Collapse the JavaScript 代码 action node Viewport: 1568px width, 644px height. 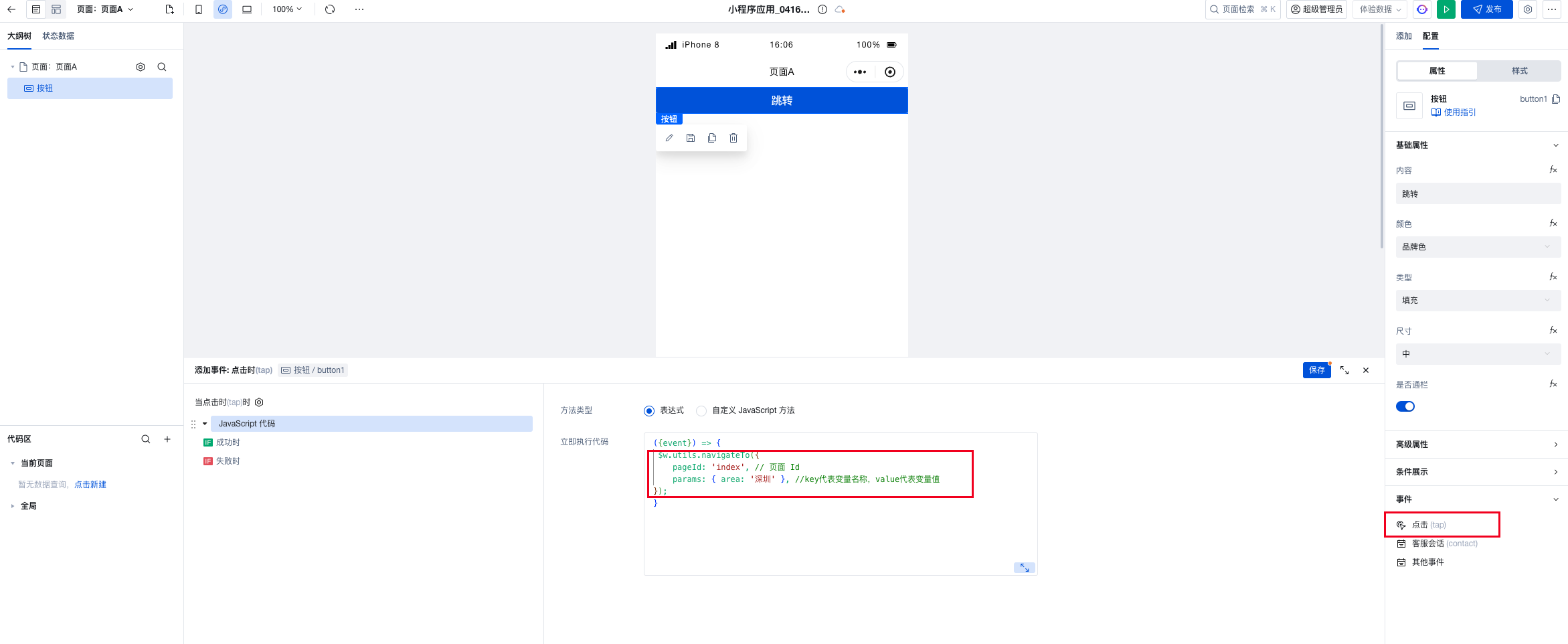pyautogui.click(x=205, y=424)
